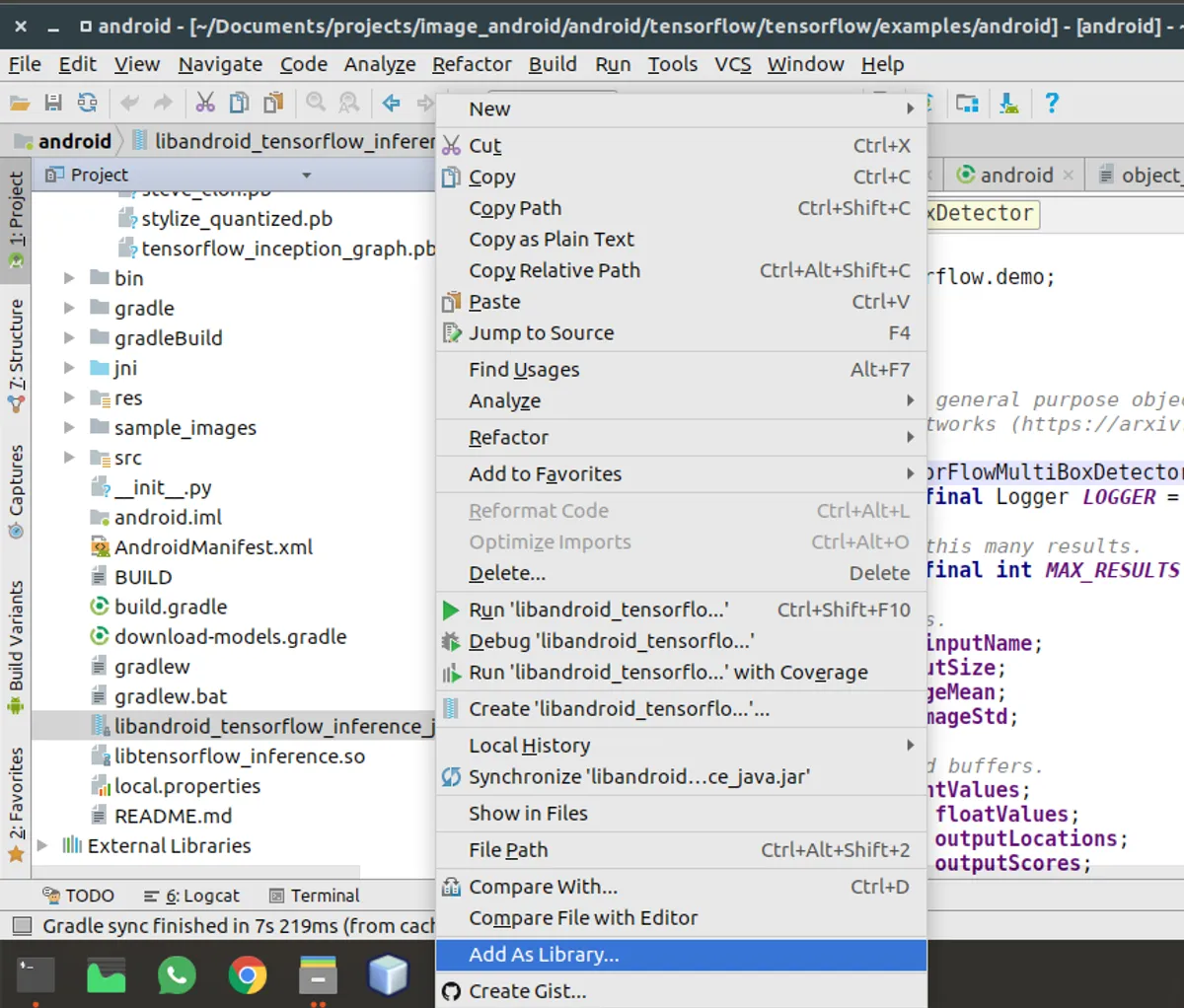Expand the External Libraries node

[42, 845]
